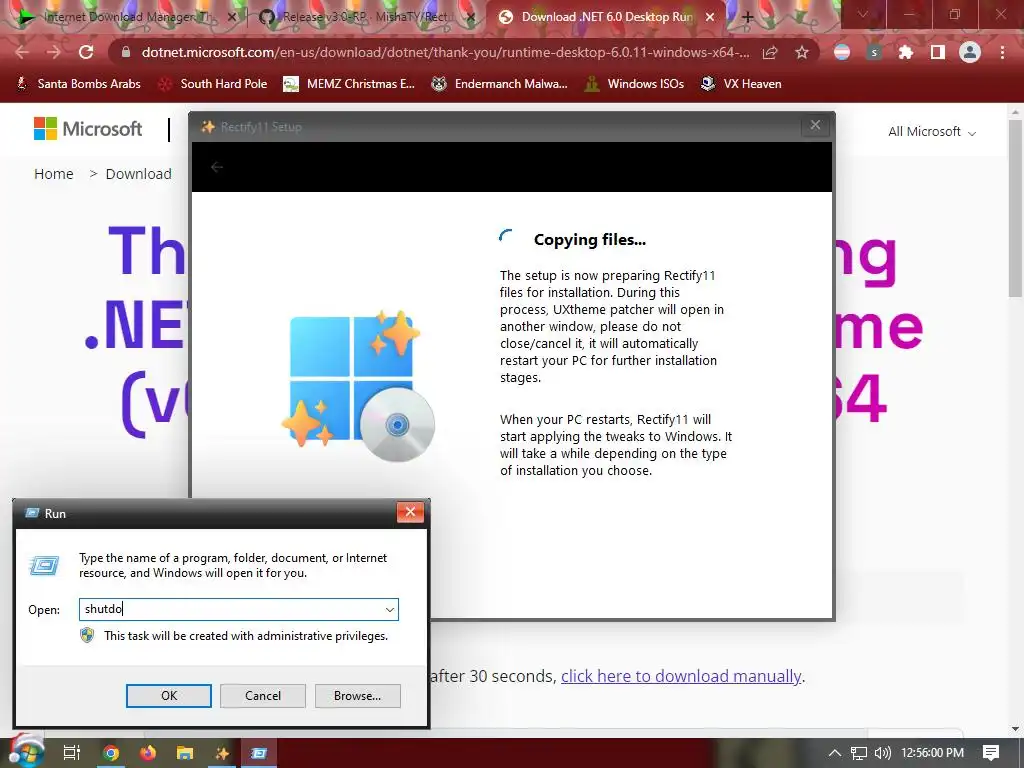Click the taskbar clock 12:56:00 PM
The width and height of the screenshot is (1024, 768).
click(933, 753)
